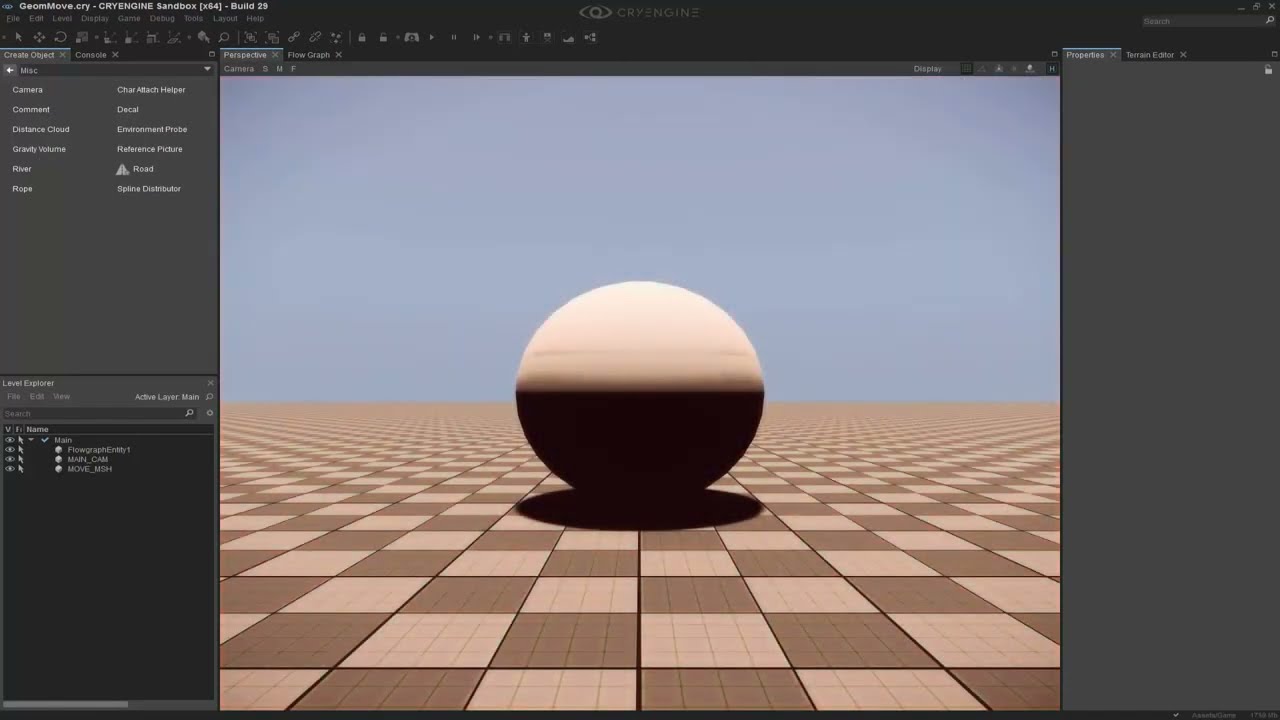Viewport: 1280px width, 720px height.
Task: Open the viewport Camera menu
Action: click(239, 69)
